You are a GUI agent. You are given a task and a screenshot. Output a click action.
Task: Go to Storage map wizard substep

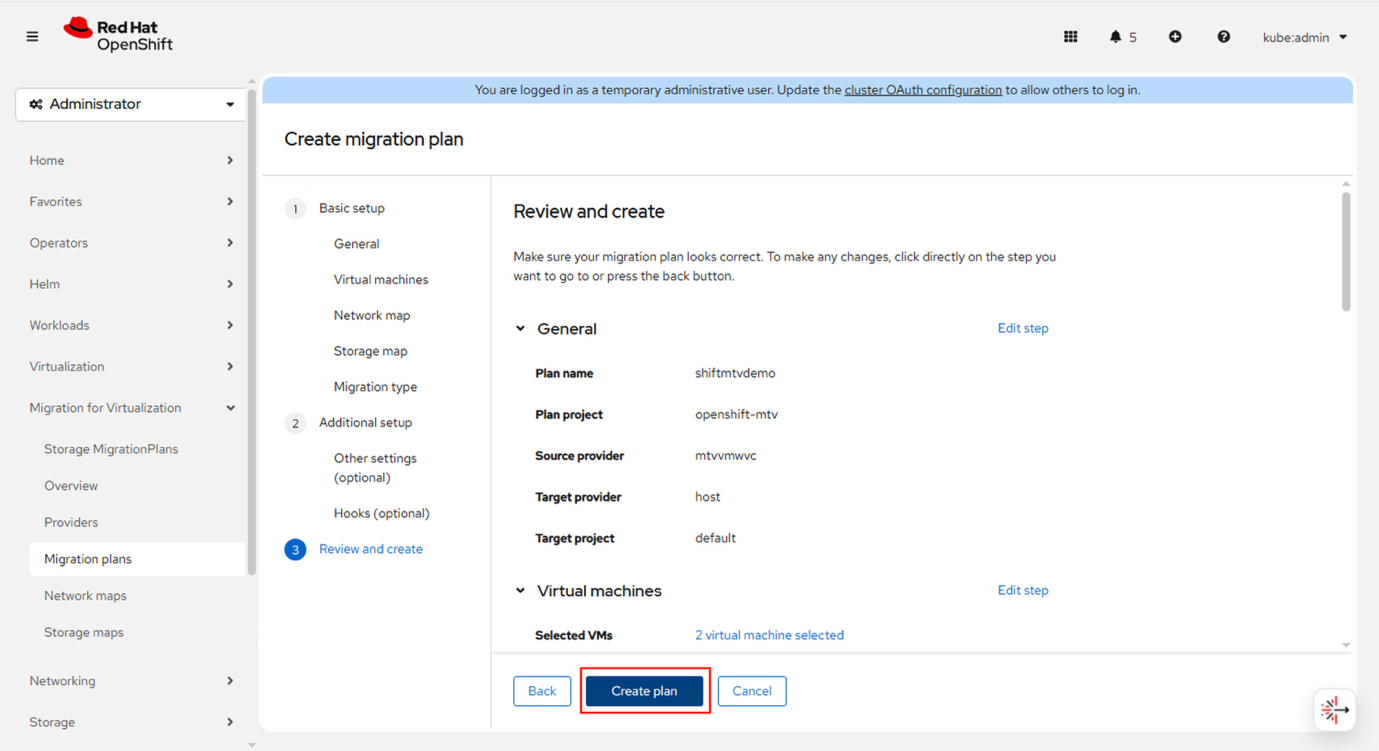click(371, 351)
